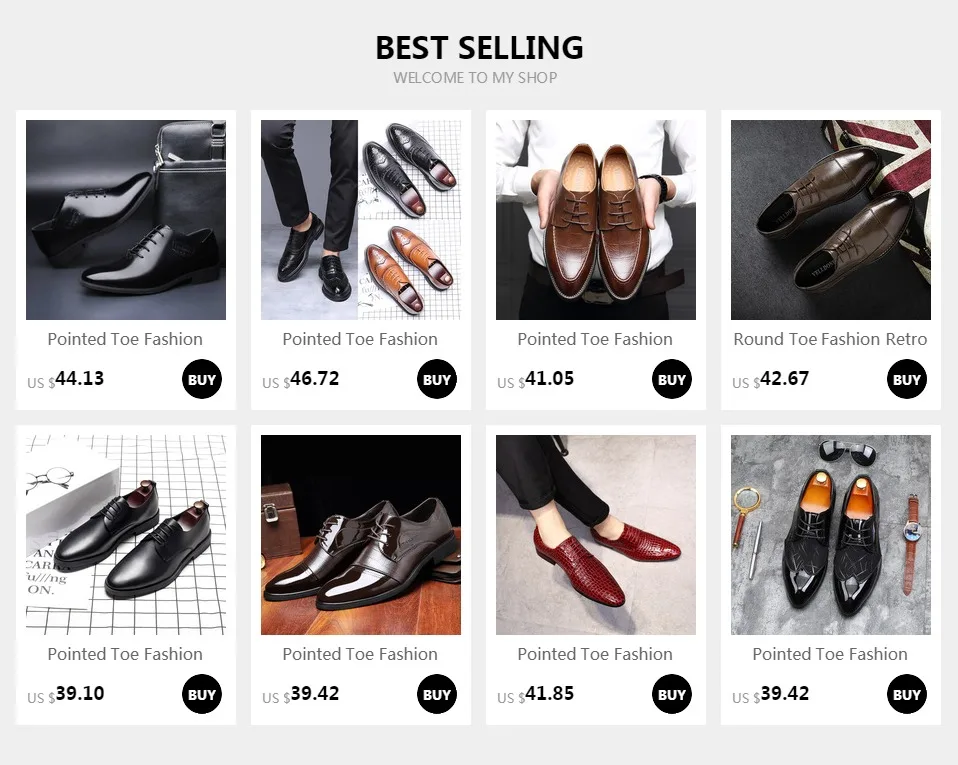Click Round Toe Fashion Retro title link
958x765 pixels.
(x=830, y=339)
